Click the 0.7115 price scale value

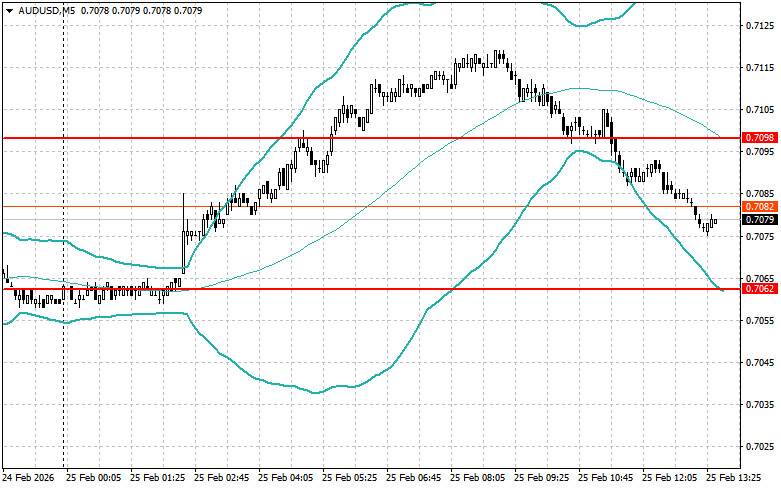click(760, 68)
